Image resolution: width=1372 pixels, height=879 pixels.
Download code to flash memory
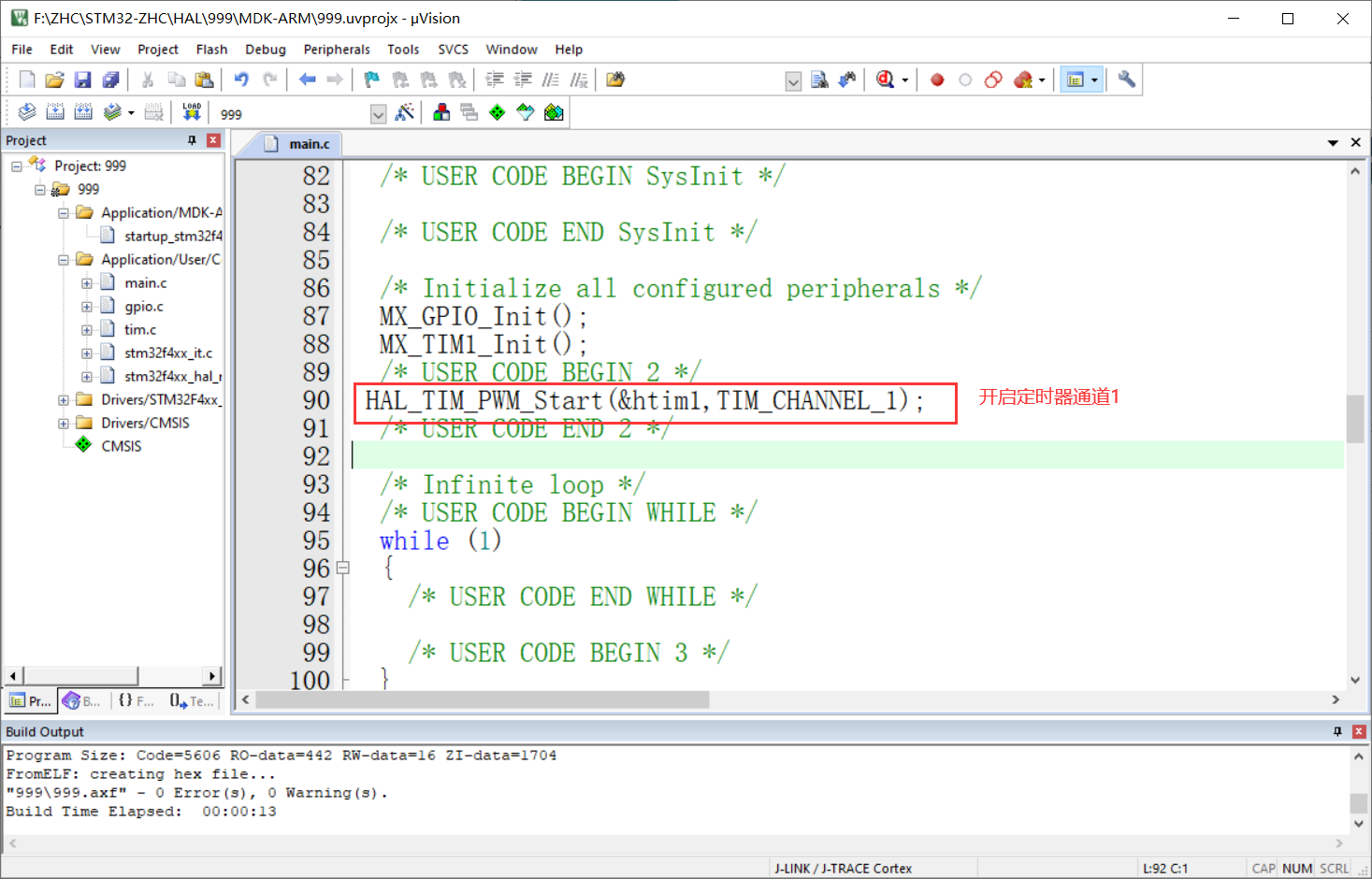coord(192,112)
